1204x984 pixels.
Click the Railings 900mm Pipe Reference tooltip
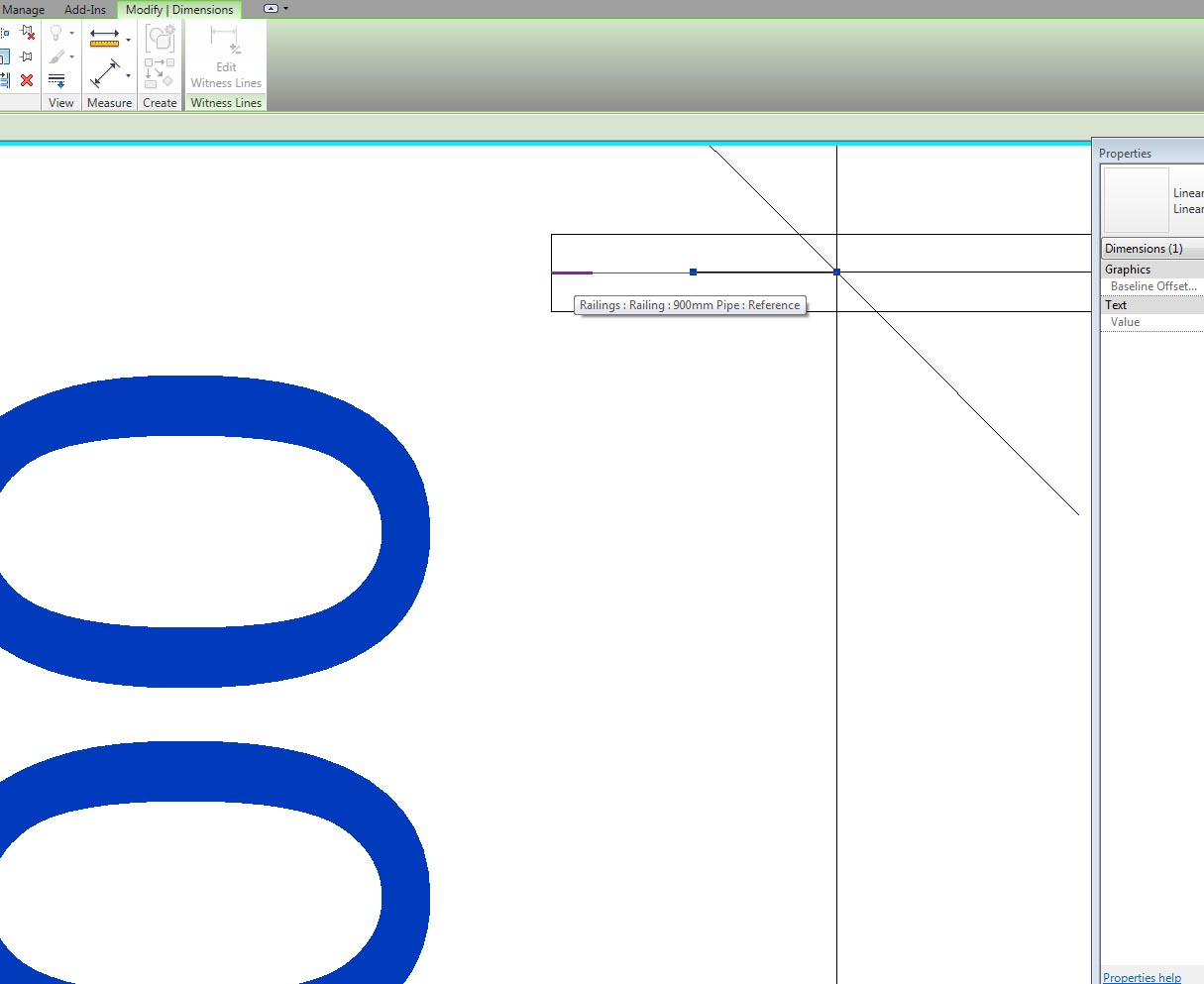[x=690, y=305]
